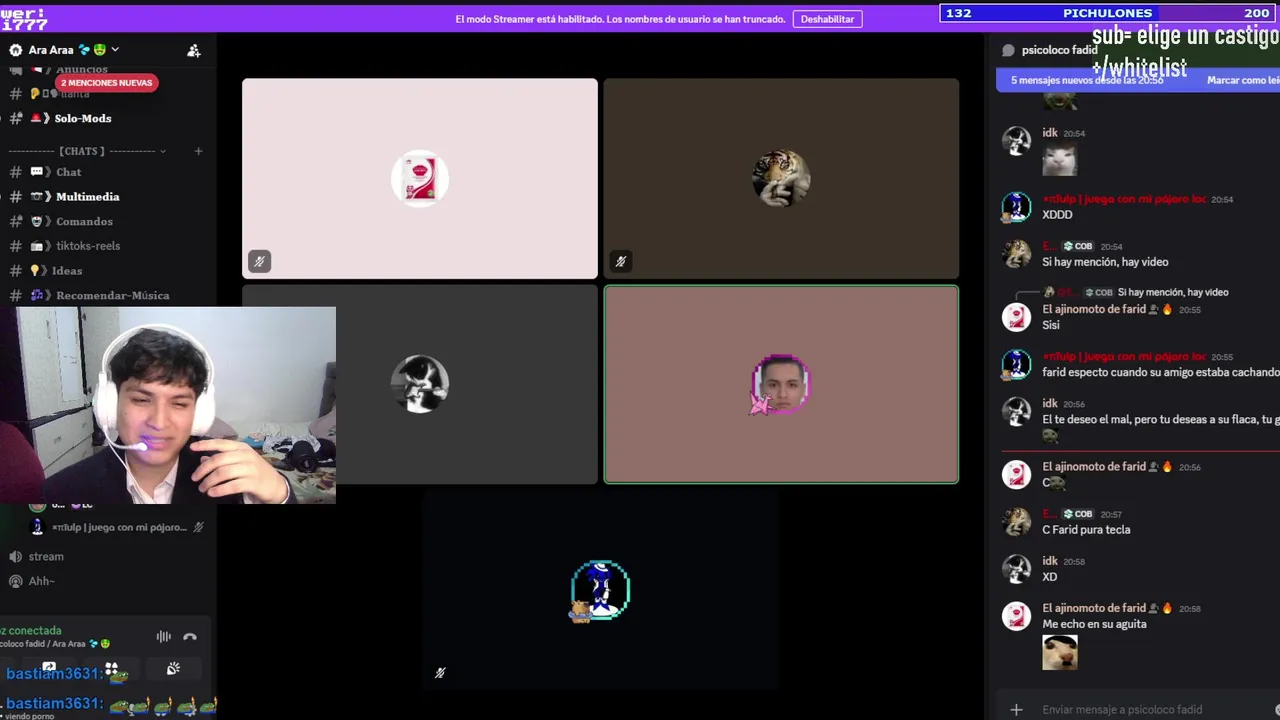Click the C Farid pura tecla message

coord(1086,530)
